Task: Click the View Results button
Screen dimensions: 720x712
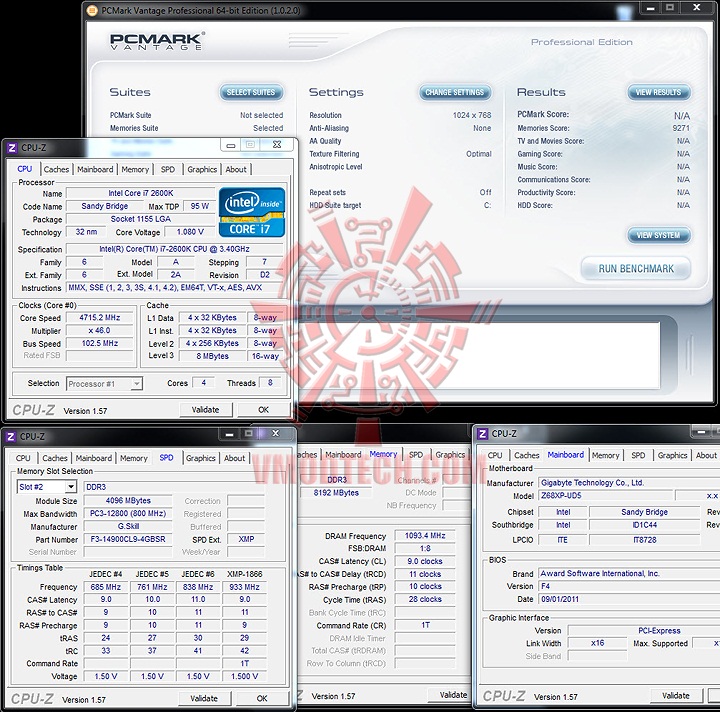Action: [x=658, y=92]
